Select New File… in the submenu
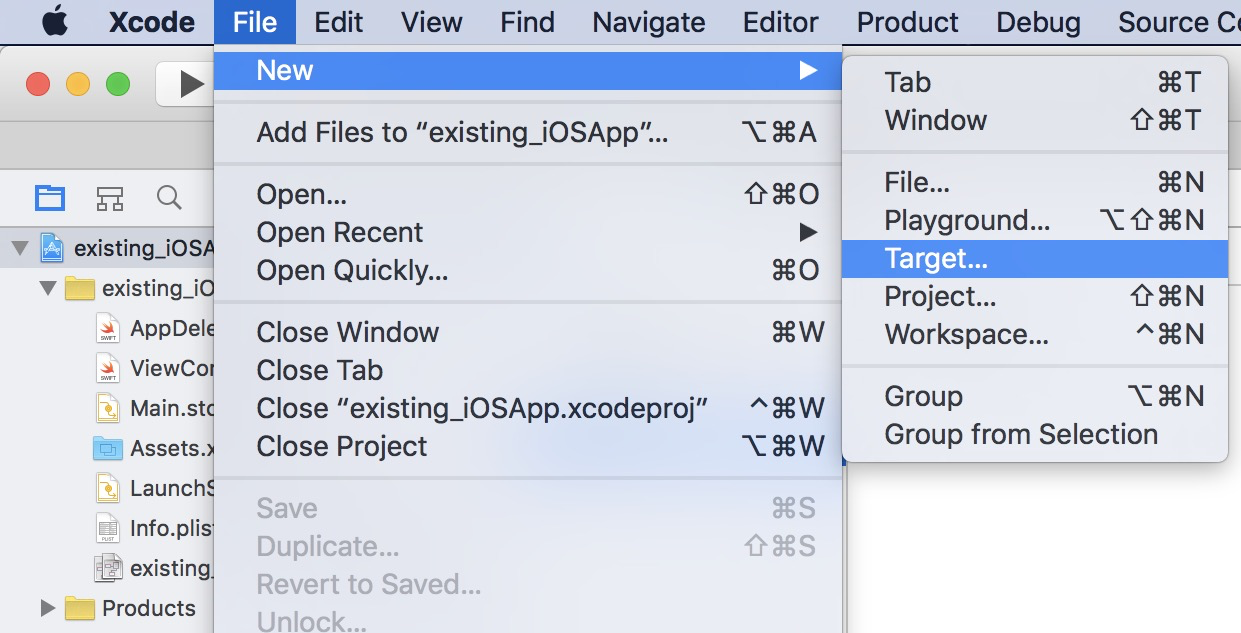The height and width of the screenshot is (633, 1241). pos(1035,182)
